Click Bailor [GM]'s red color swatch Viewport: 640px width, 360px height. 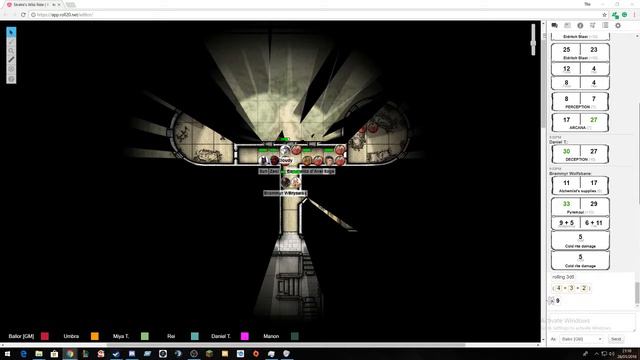[44, 336]
